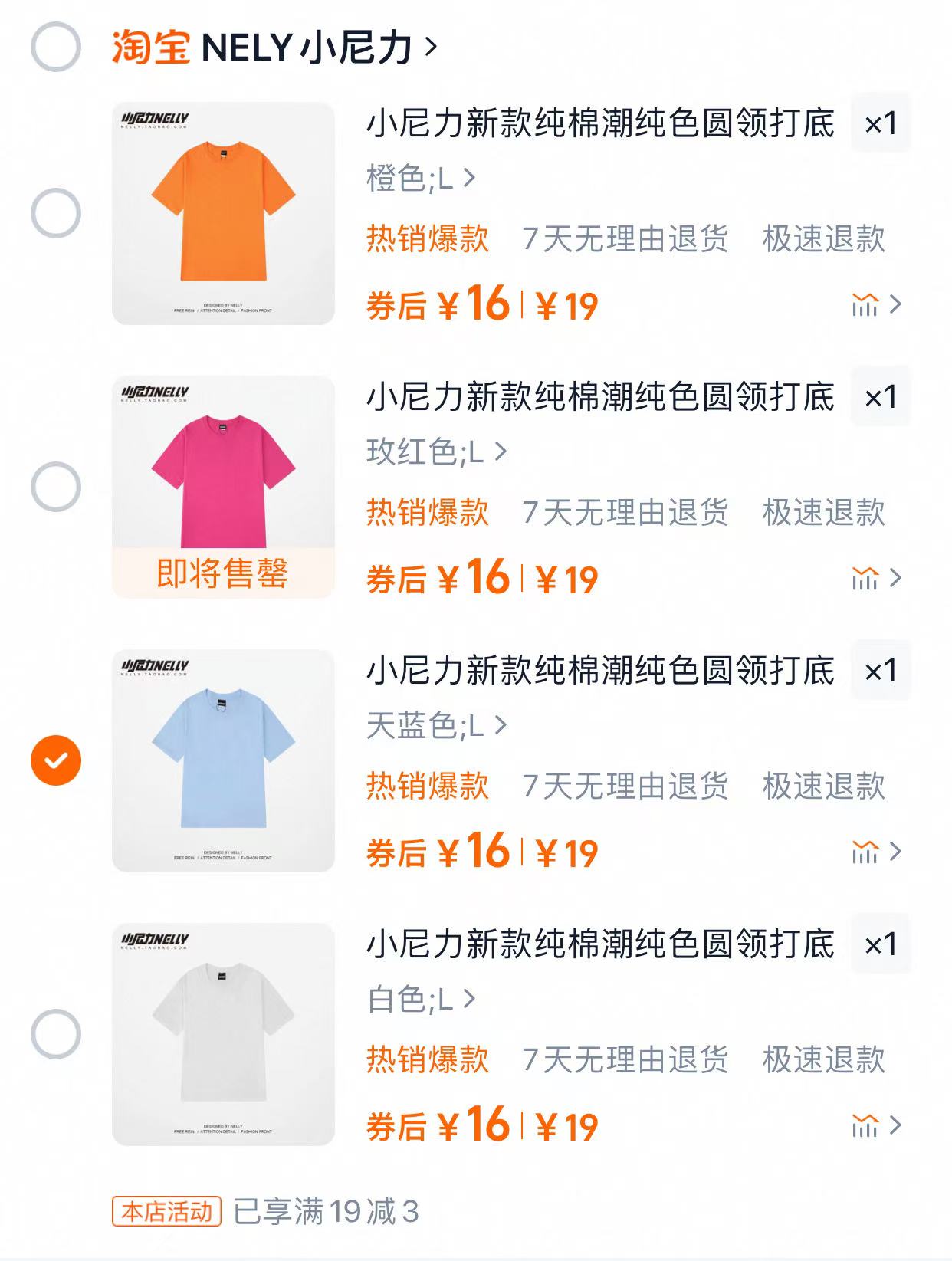This screenshot has height=1261, width=952.
Task: Select the white shirt item checkbox
Action: pyautogui.click(x=56, y=1034)
